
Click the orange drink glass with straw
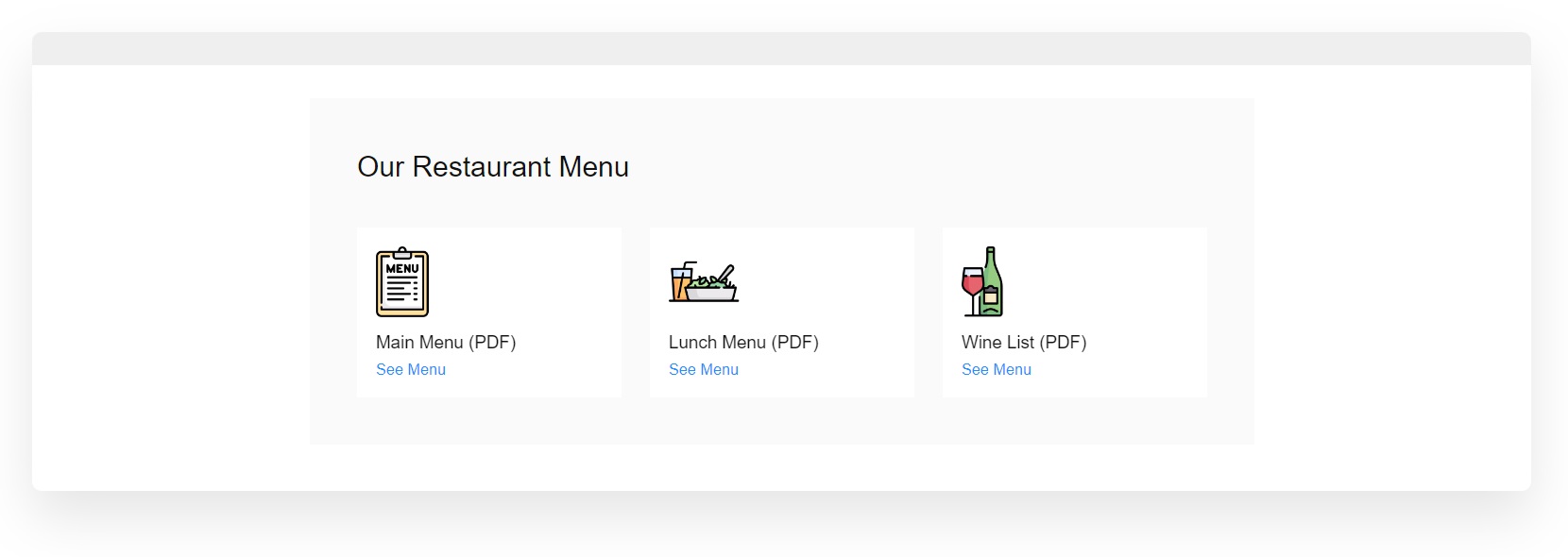coord(682,281)
